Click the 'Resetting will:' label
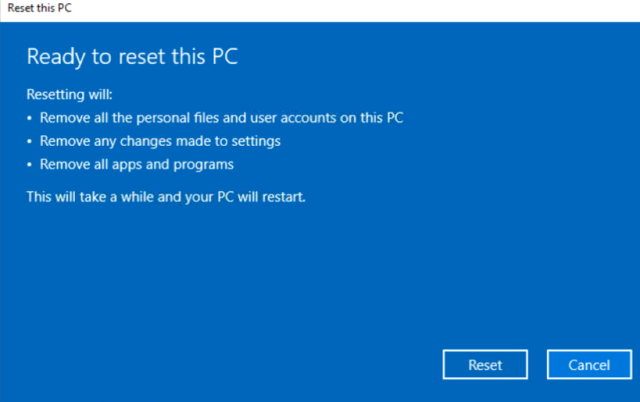This screenshot has height=402, width=640. tap(69, 96)
